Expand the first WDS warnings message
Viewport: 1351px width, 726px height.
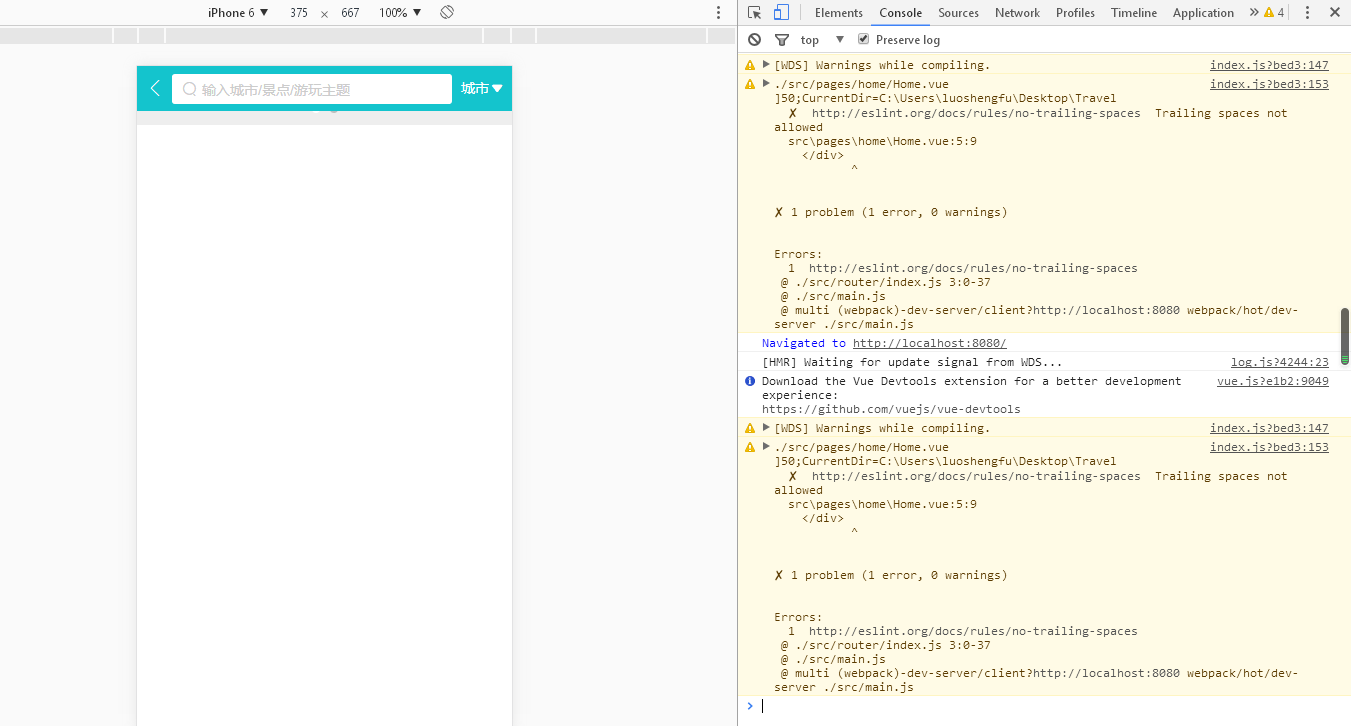click(x=766, y=65)
